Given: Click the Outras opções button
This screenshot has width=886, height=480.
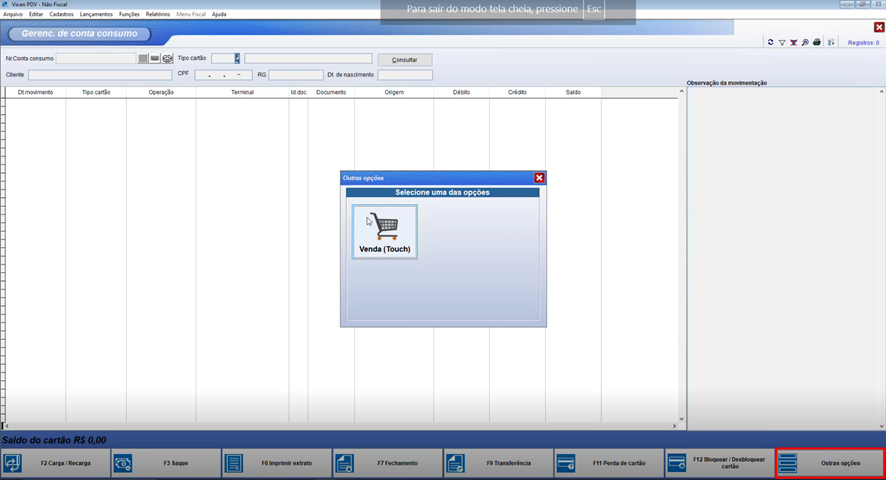Looking at the screenshot, I should (830, 463).
